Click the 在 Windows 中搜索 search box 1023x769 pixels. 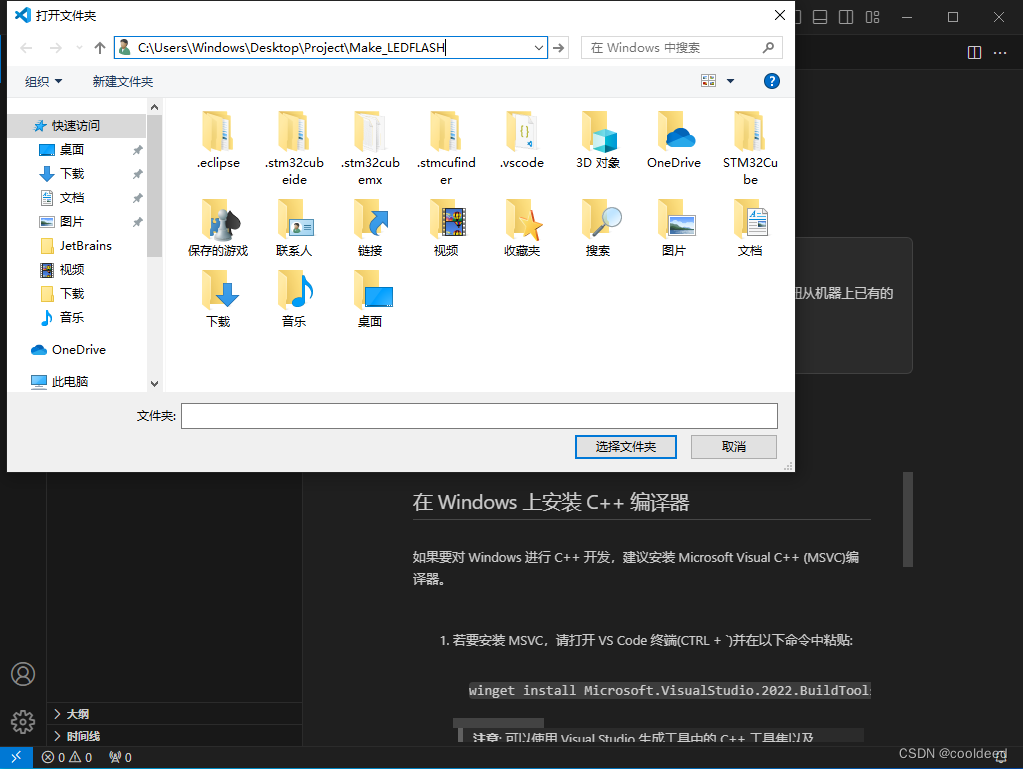[681, 48]
